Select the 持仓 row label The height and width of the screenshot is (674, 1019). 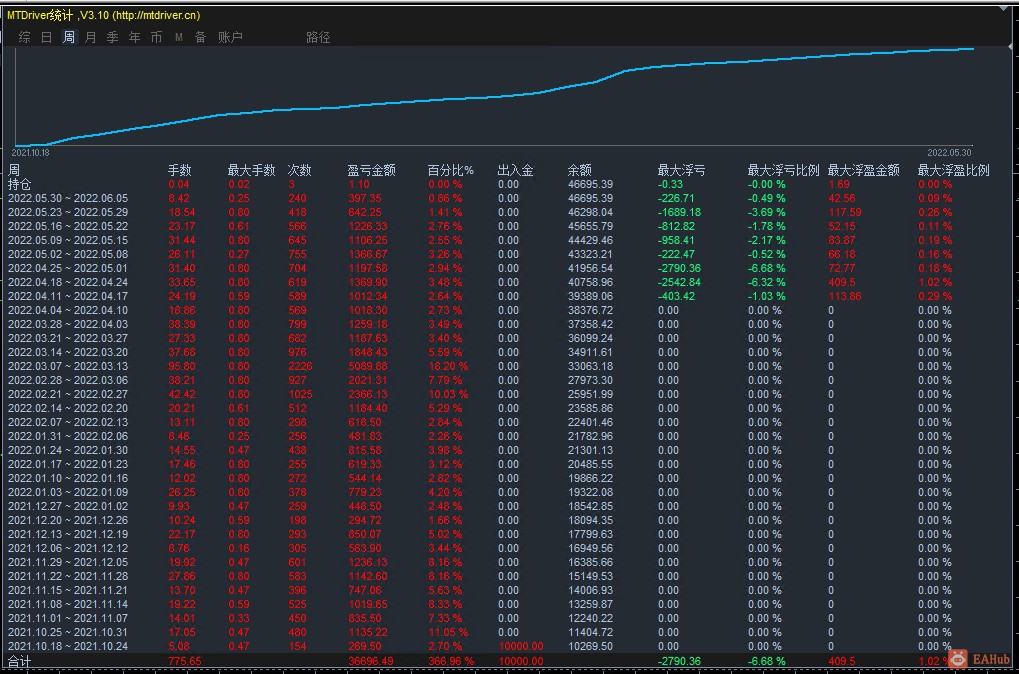(19, 185)
